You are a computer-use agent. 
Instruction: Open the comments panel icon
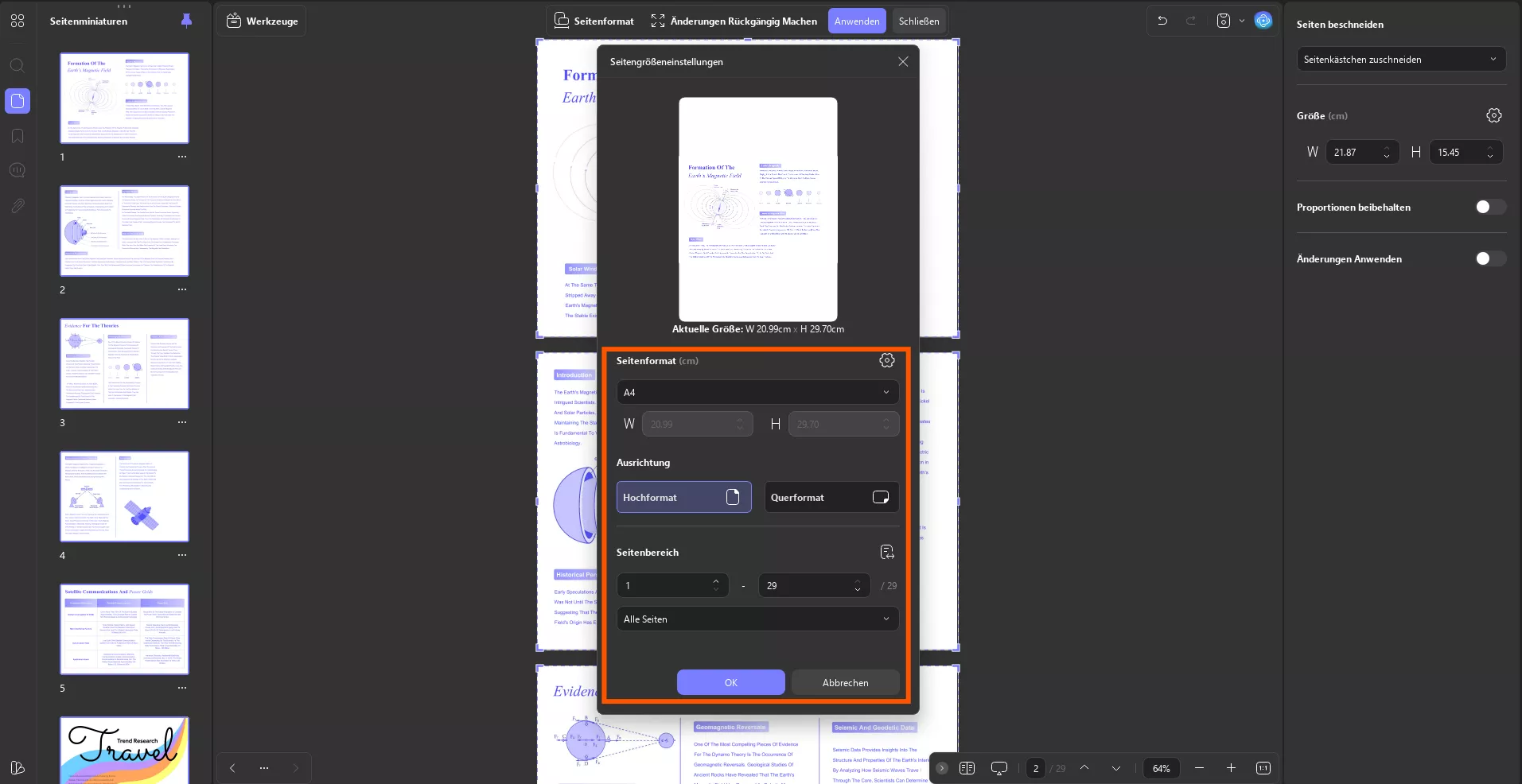18,170
